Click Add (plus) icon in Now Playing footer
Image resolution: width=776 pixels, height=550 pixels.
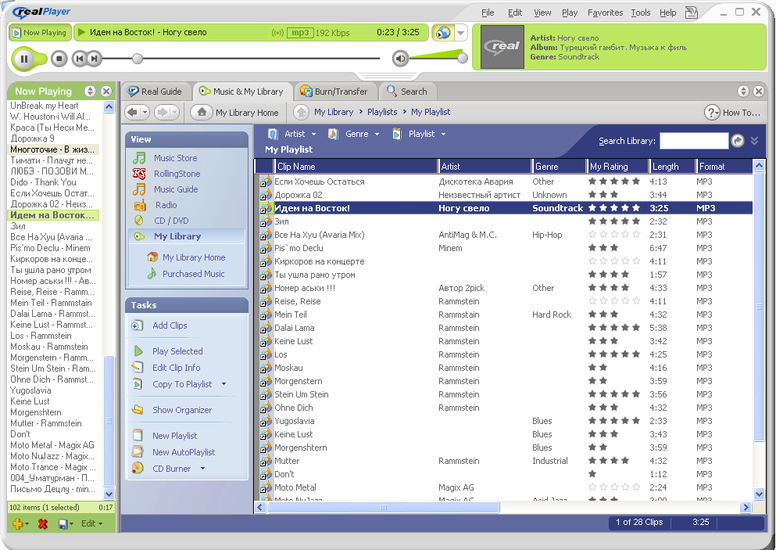click(20, 523)
